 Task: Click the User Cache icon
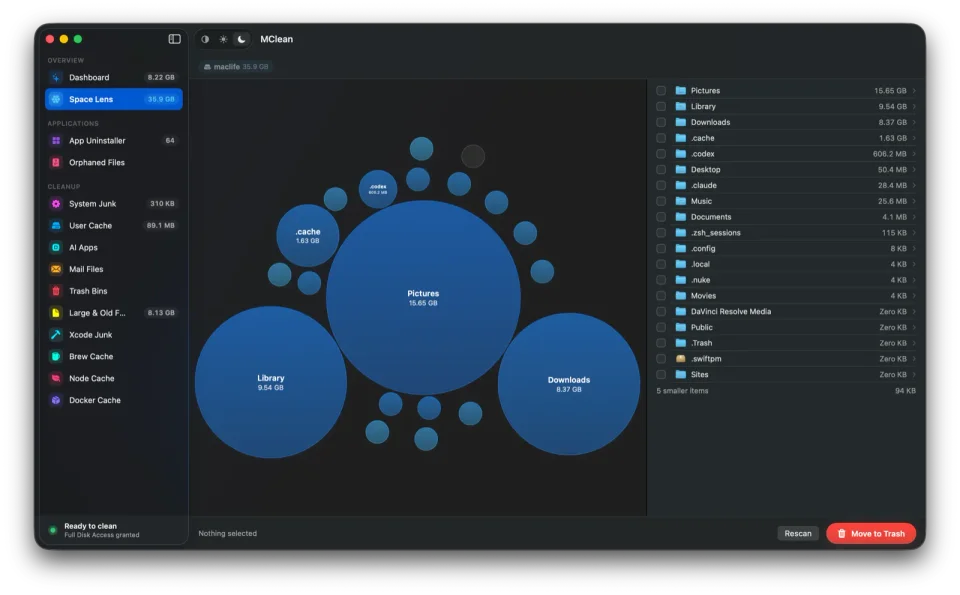coord(56,225)
